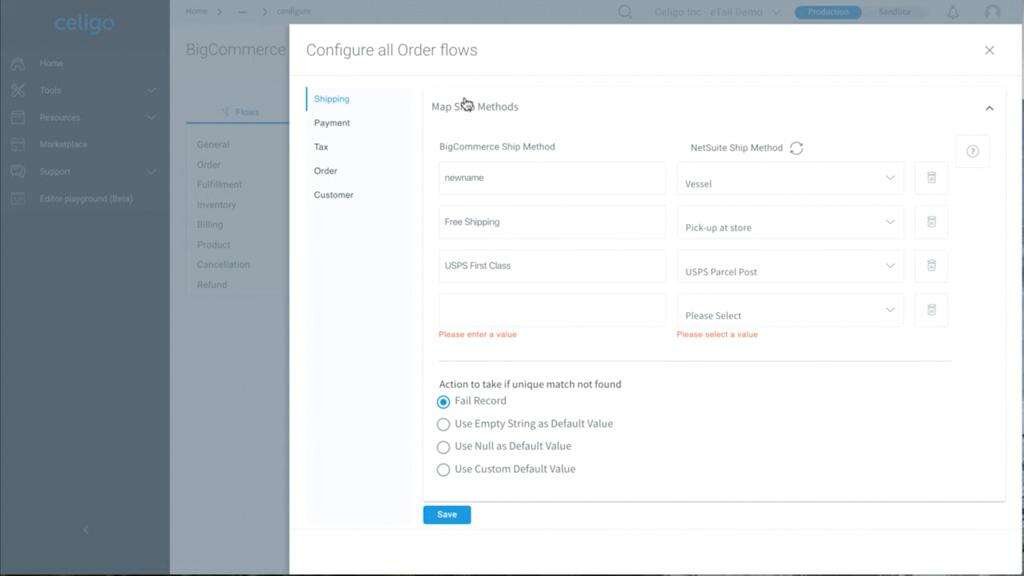Switch environment to Sandbox
Image resolution: width=1024 pixels, height=576 pixels.
pyautogui.click(x=894, y=12)
